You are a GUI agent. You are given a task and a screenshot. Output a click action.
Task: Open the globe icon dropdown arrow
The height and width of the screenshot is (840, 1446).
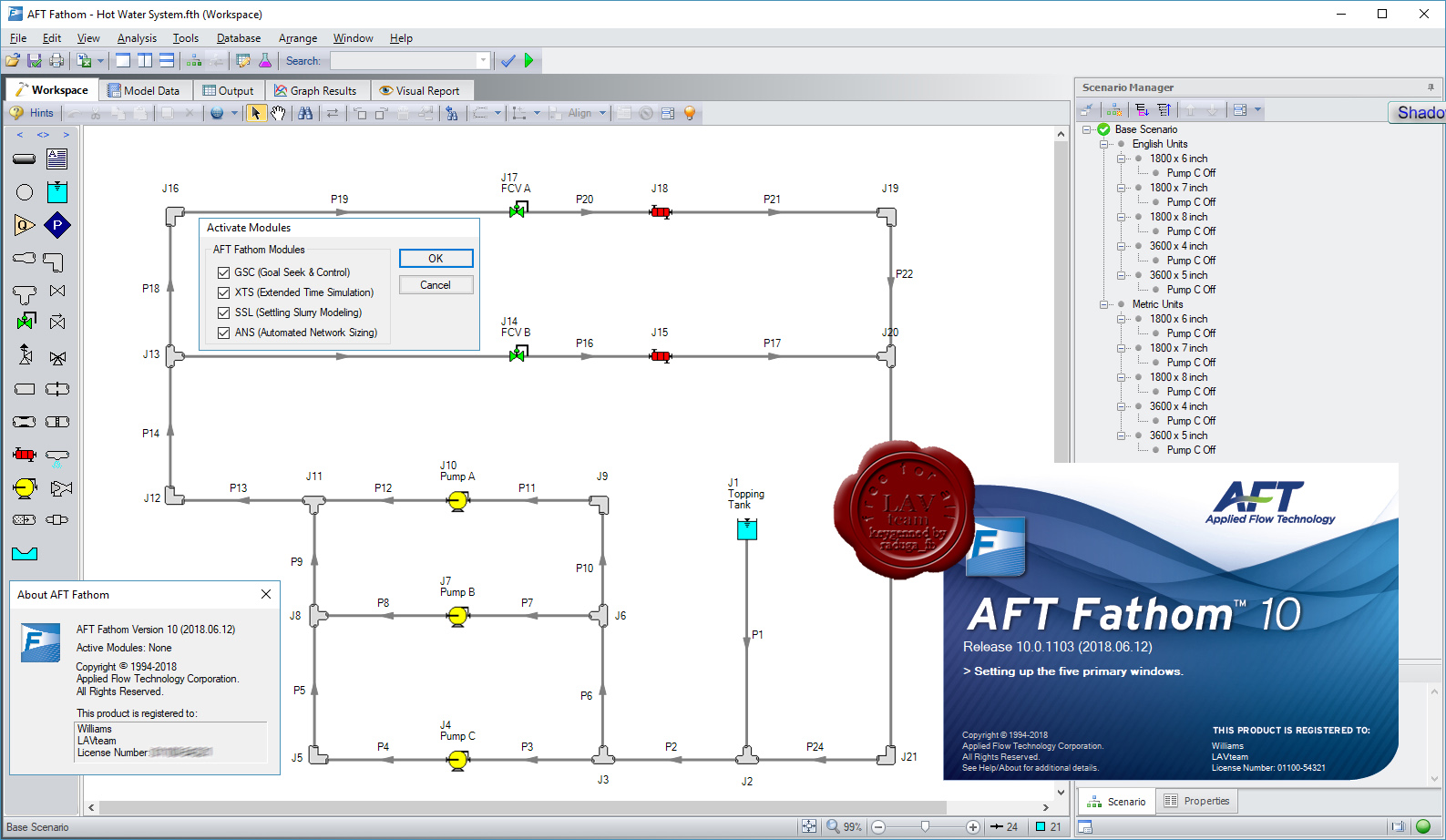234,113
